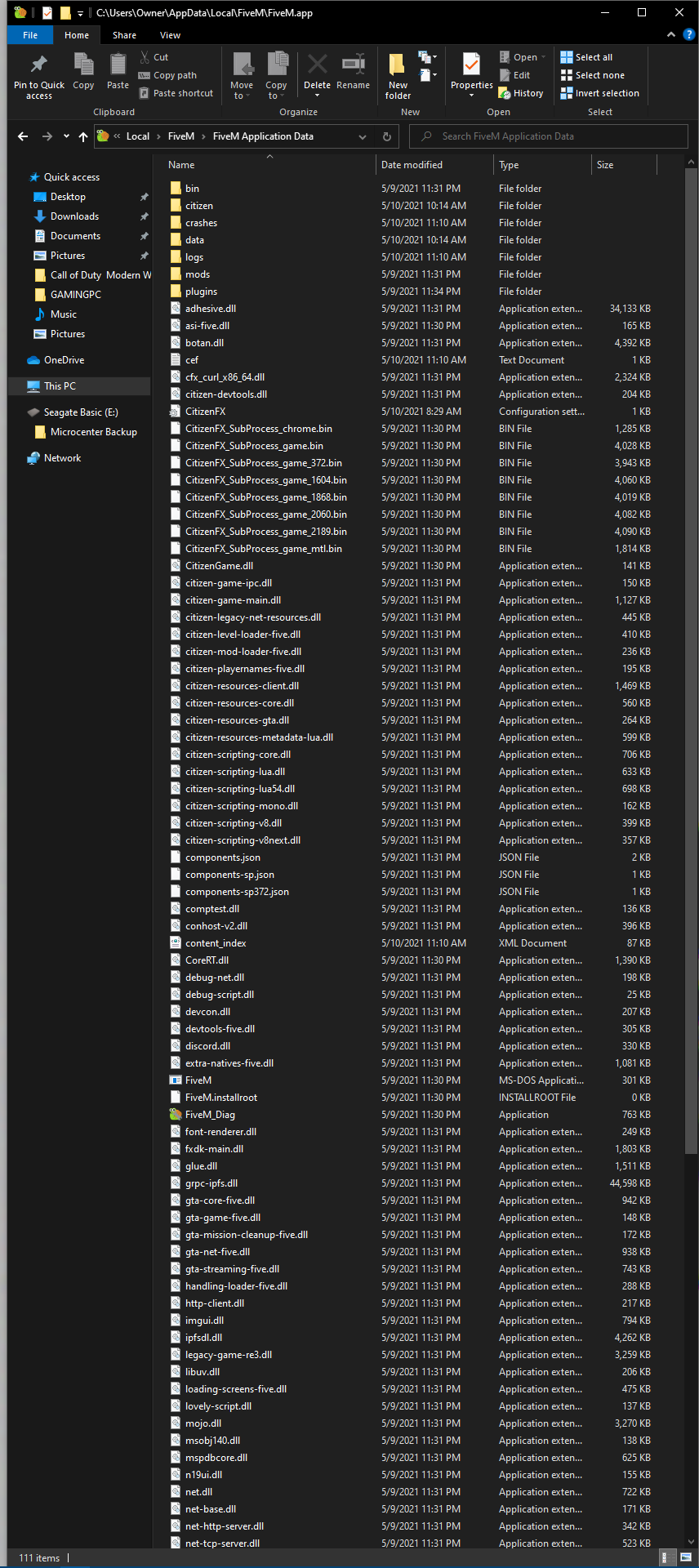
Task: Open Music in navigation pane
Action: pos(64,314)
